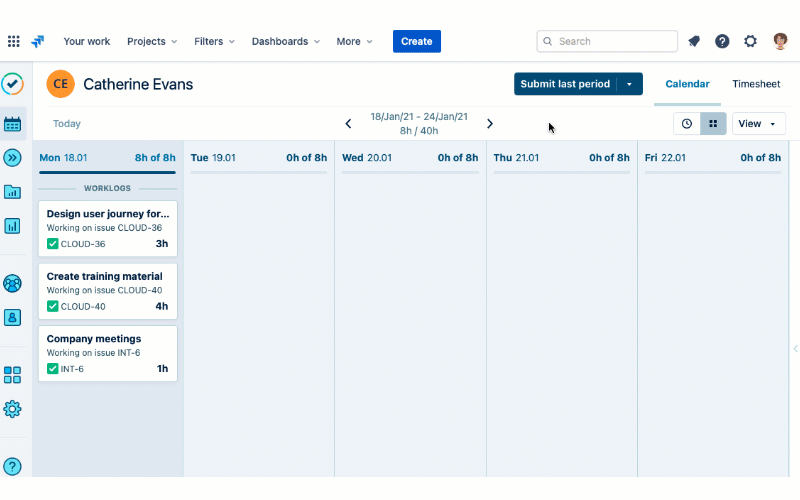Open the help question mark icon
This screenshot has width=800, height=500.
point(722,41)
